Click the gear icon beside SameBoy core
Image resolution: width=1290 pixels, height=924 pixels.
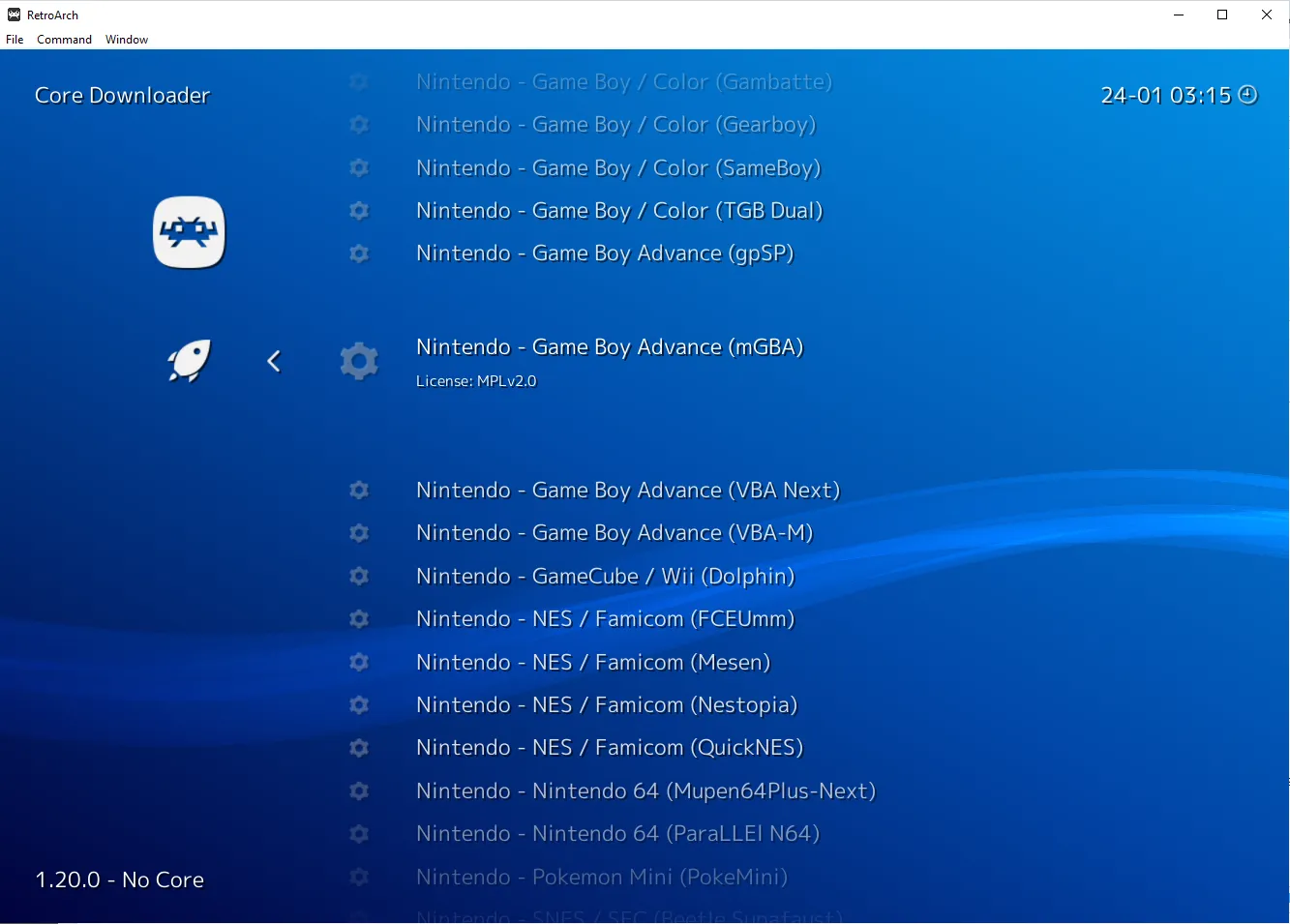(359, 167)
